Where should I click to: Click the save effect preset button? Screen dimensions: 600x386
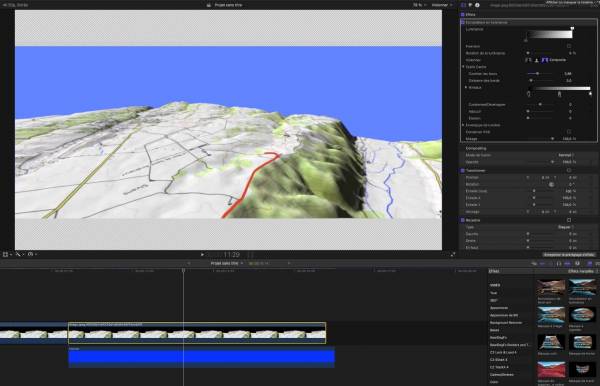569,254
